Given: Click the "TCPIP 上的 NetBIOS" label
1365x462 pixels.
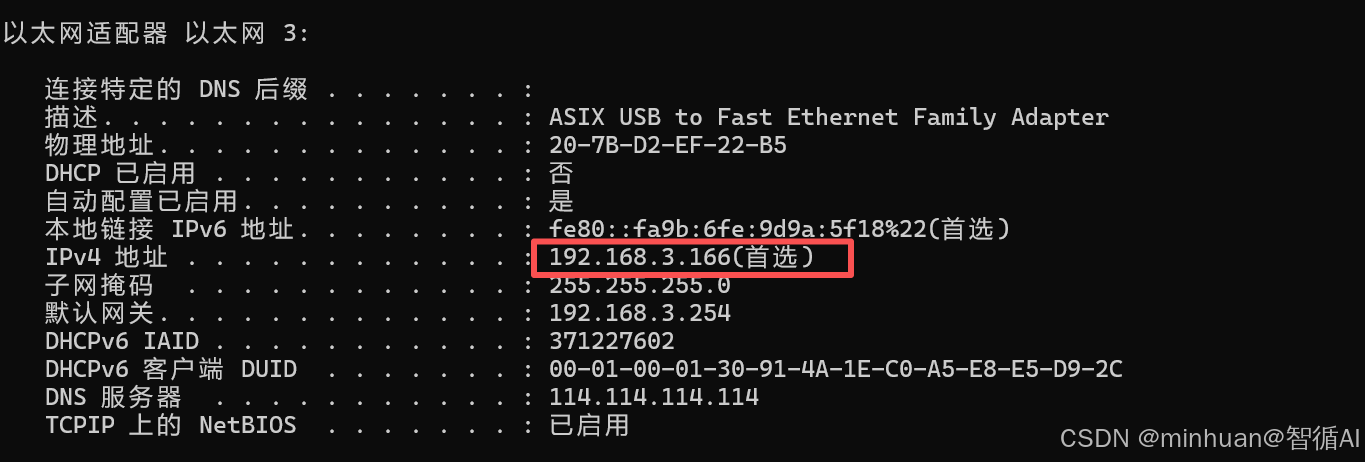Looking at the screenshot, I should click(x=170, y=426).
